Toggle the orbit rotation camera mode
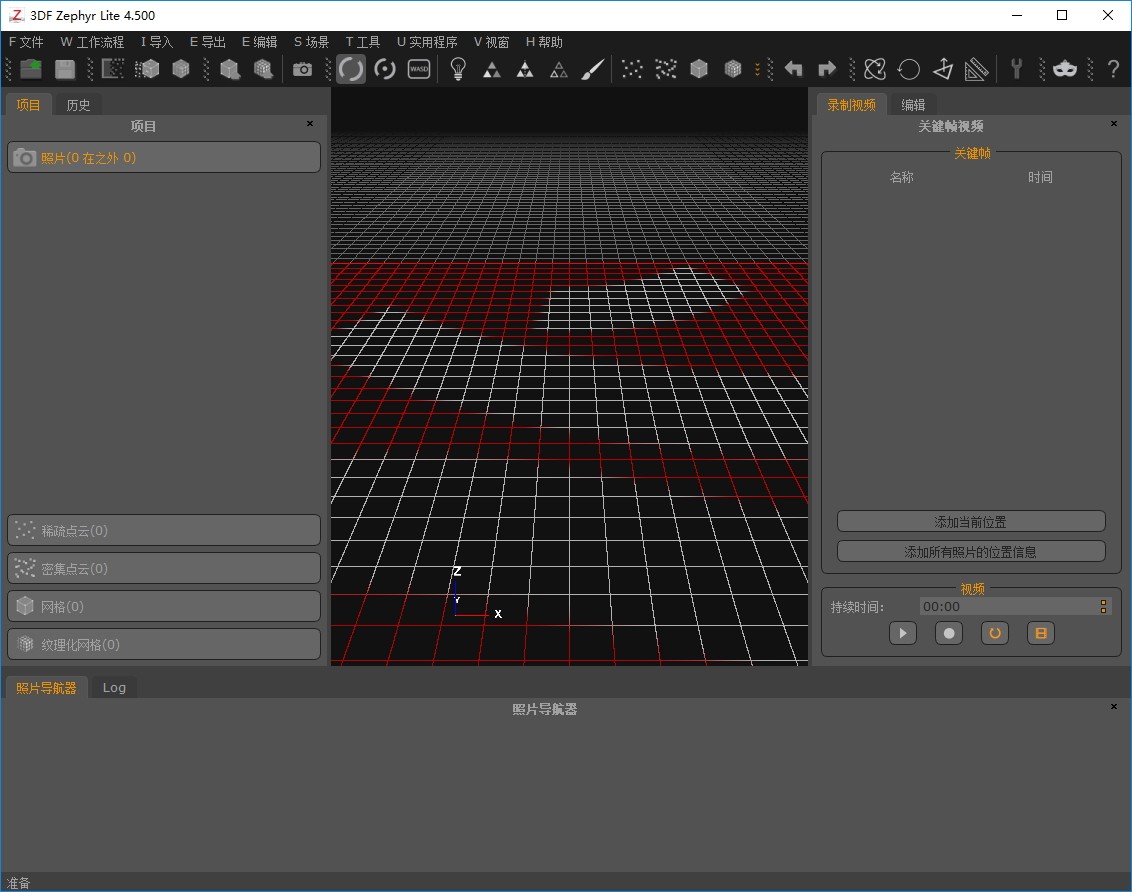The width and height of the screenshot is (1132, 892). pyautogui.click(x=351, y=69)
